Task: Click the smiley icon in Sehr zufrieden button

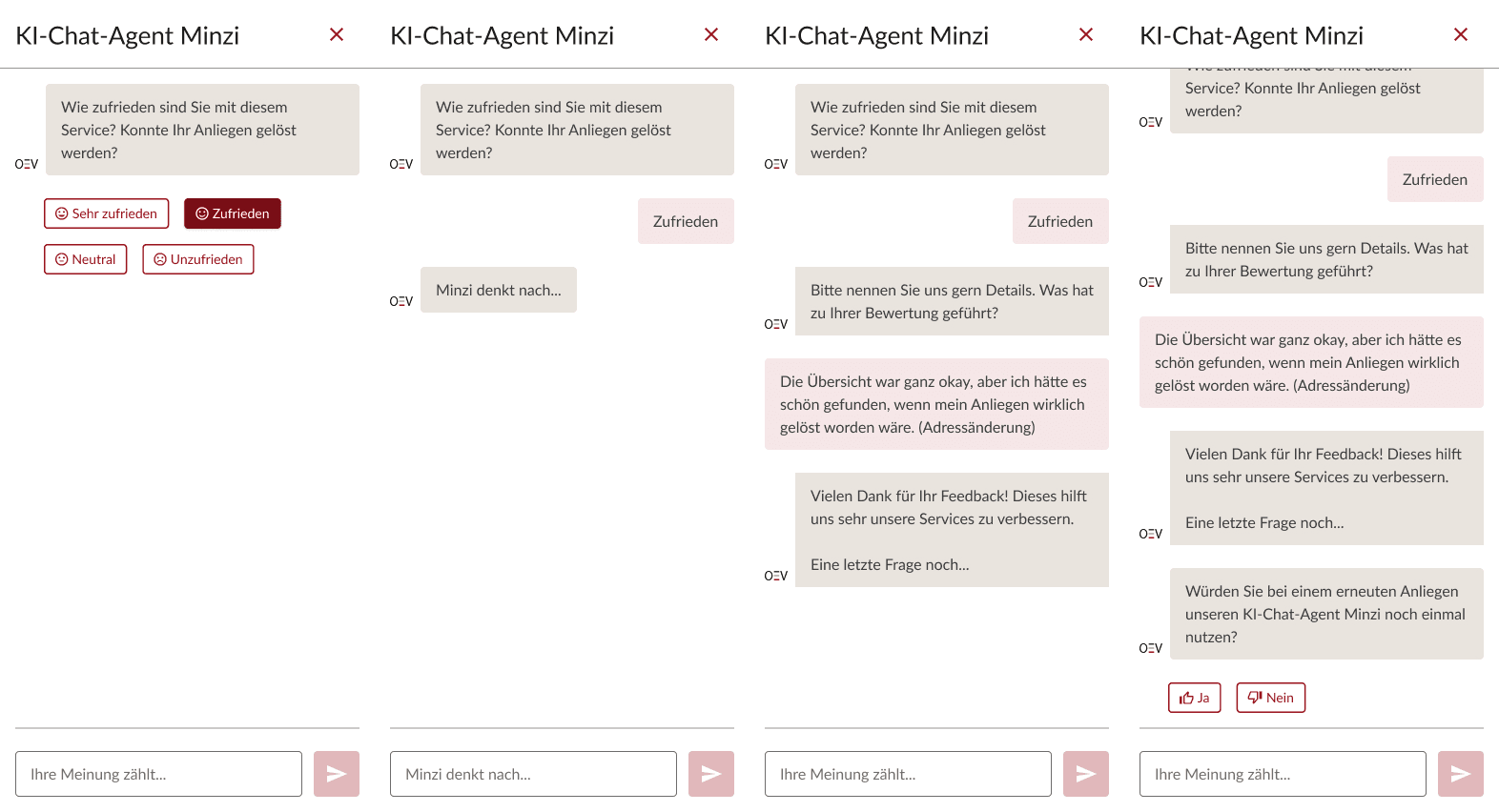Action: click(x=61, y=213)
